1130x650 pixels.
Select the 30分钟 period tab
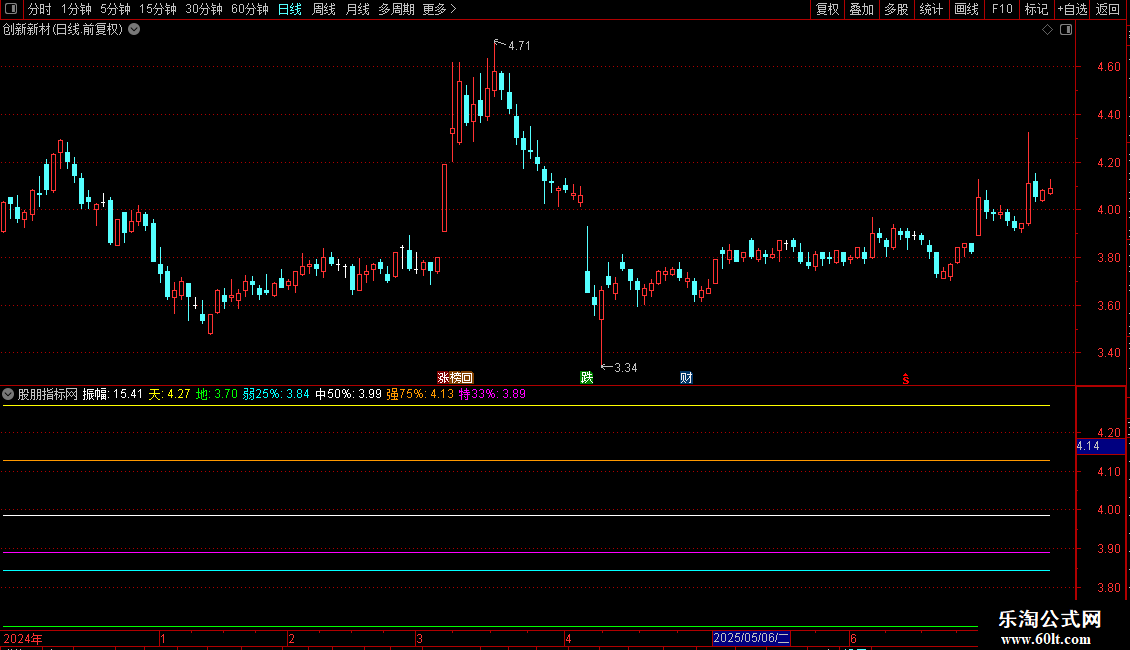click(x=204, y=9)
